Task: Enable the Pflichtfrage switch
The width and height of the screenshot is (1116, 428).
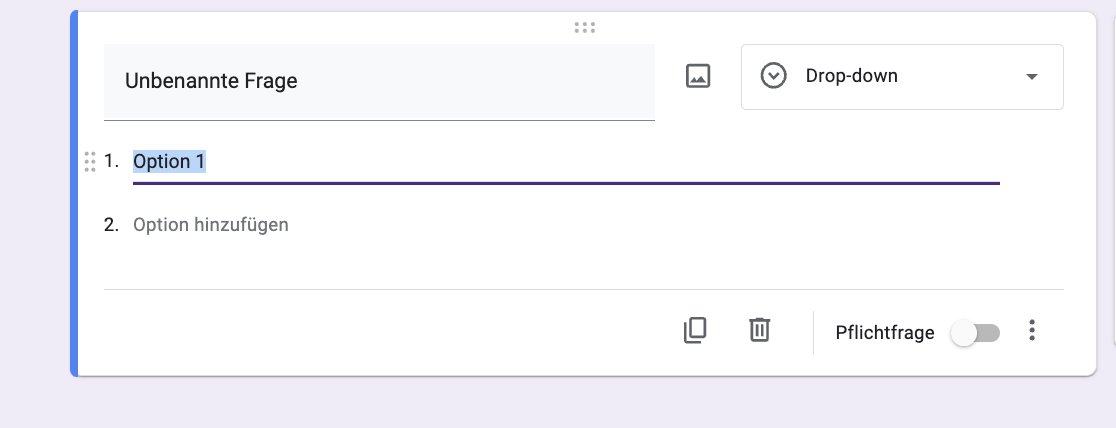Action: click(974, 333)
